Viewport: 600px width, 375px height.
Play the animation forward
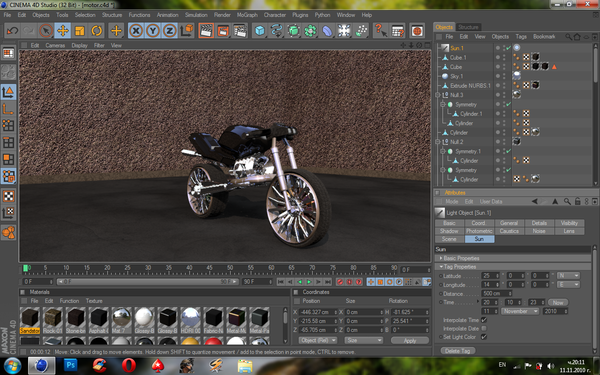309,282
